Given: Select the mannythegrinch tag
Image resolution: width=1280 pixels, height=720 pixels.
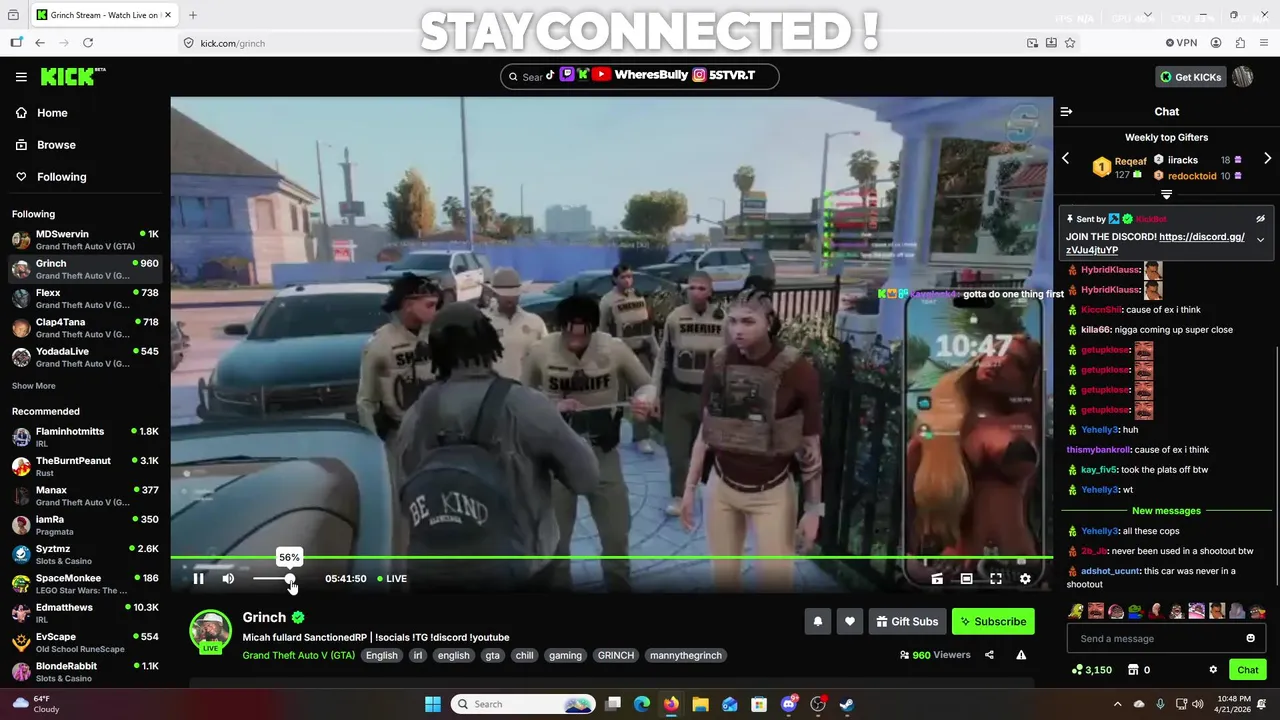Looking at the screenshot, I should coord(685,656).
